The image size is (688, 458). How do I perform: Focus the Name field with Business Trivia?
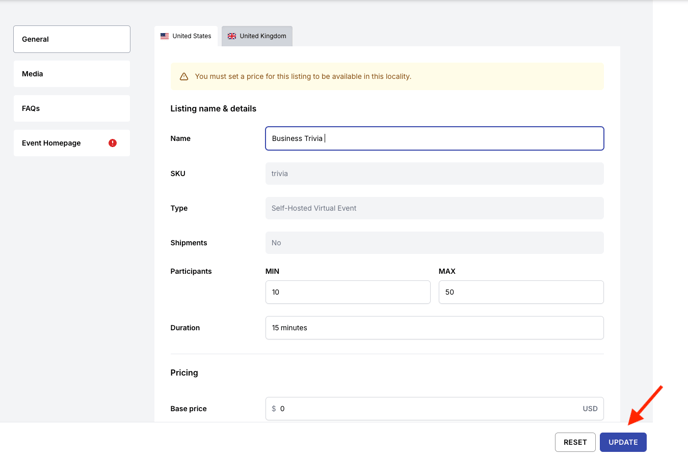434,138
